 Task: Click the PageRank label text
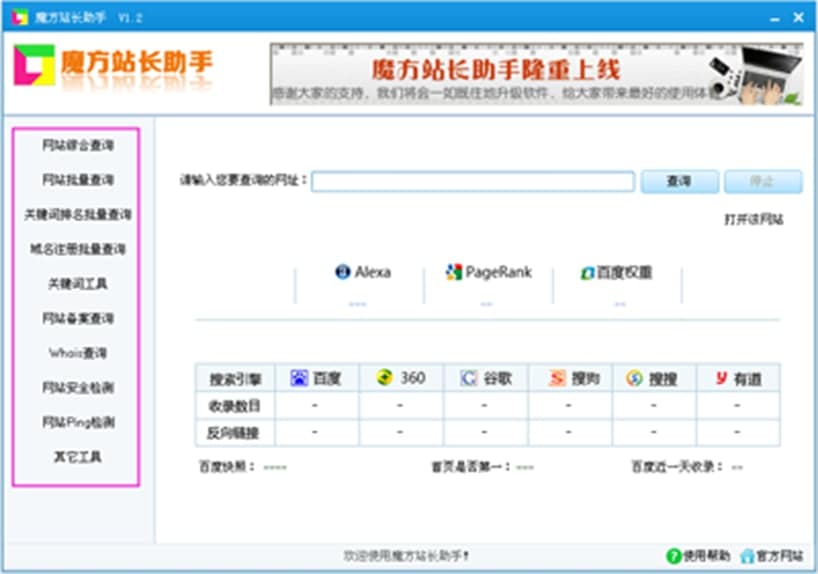pyautogui.click(x=498, y=272)
